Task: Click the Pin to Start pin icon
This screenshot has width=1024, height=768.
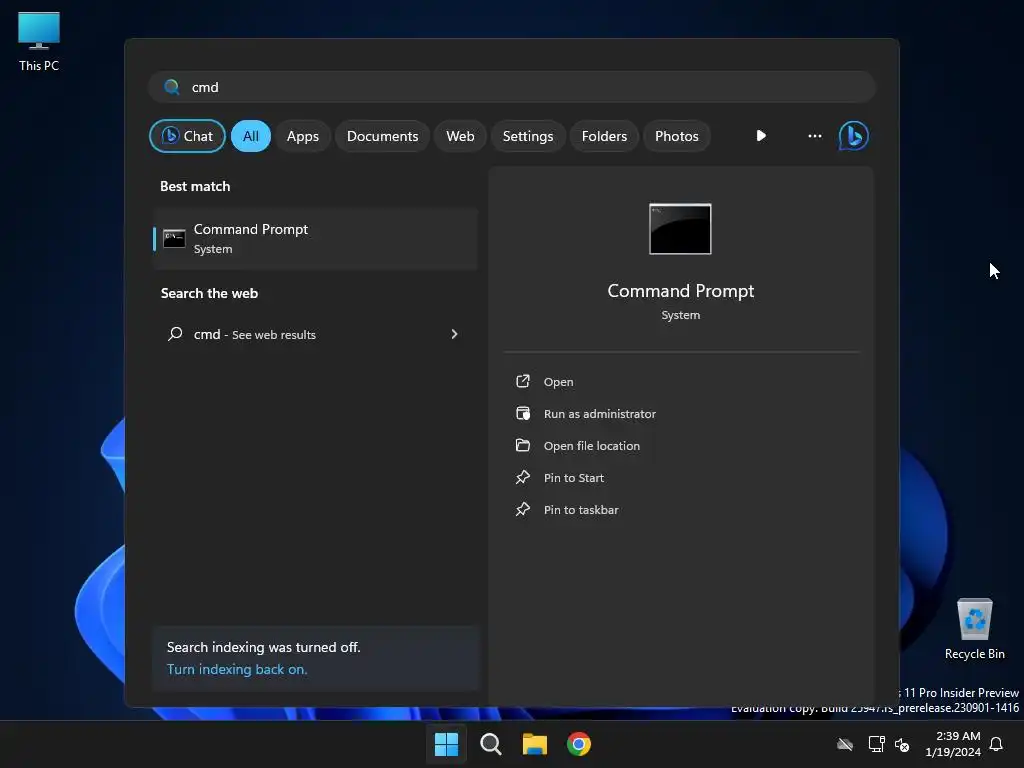Action: tap(523, 477)
